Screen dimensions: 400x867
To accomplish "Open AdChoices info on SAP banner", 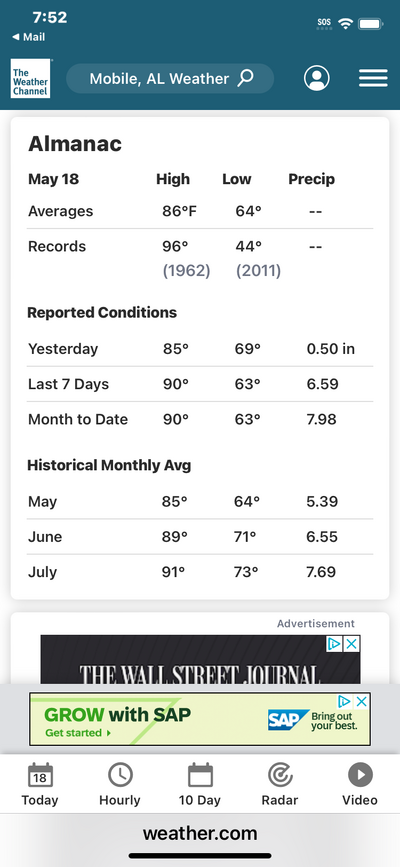I will click(x=345, y=702).
